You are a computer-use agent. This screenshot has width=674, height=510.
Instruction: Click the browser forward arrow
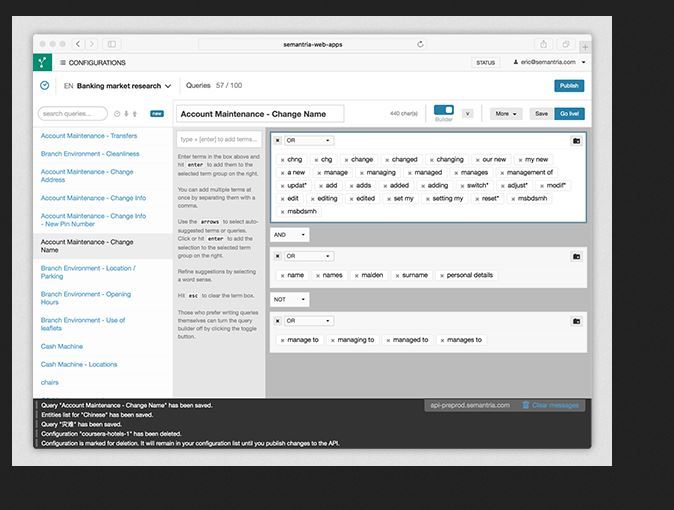(92, 44)
